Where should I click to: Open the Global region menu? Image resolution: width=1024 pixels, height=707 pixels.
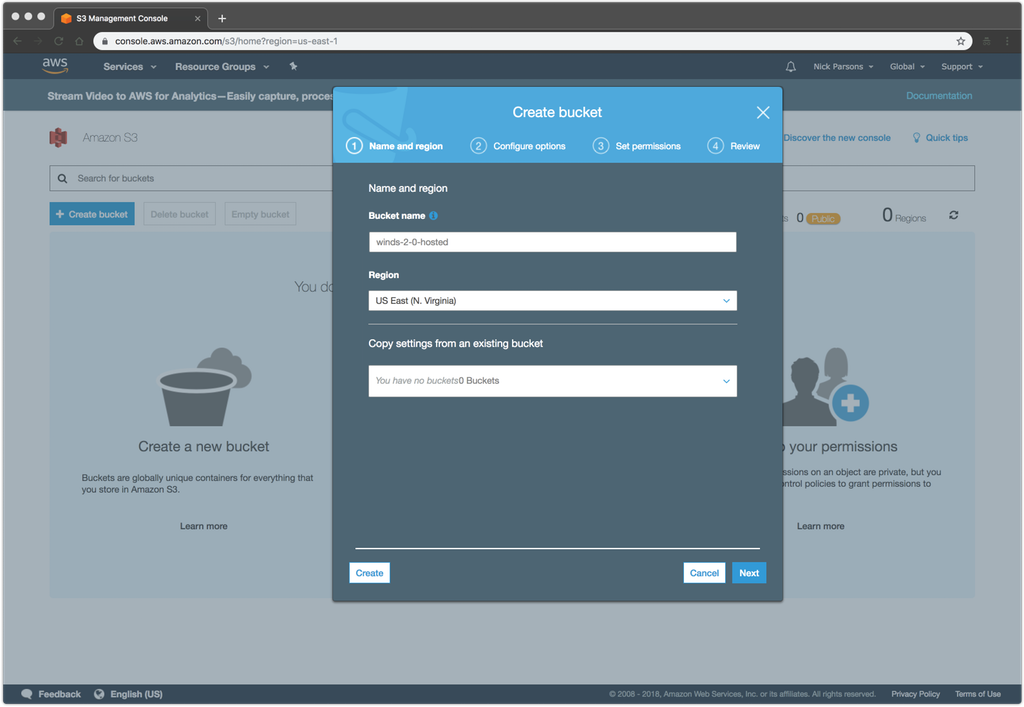click(x=906, y=67)
